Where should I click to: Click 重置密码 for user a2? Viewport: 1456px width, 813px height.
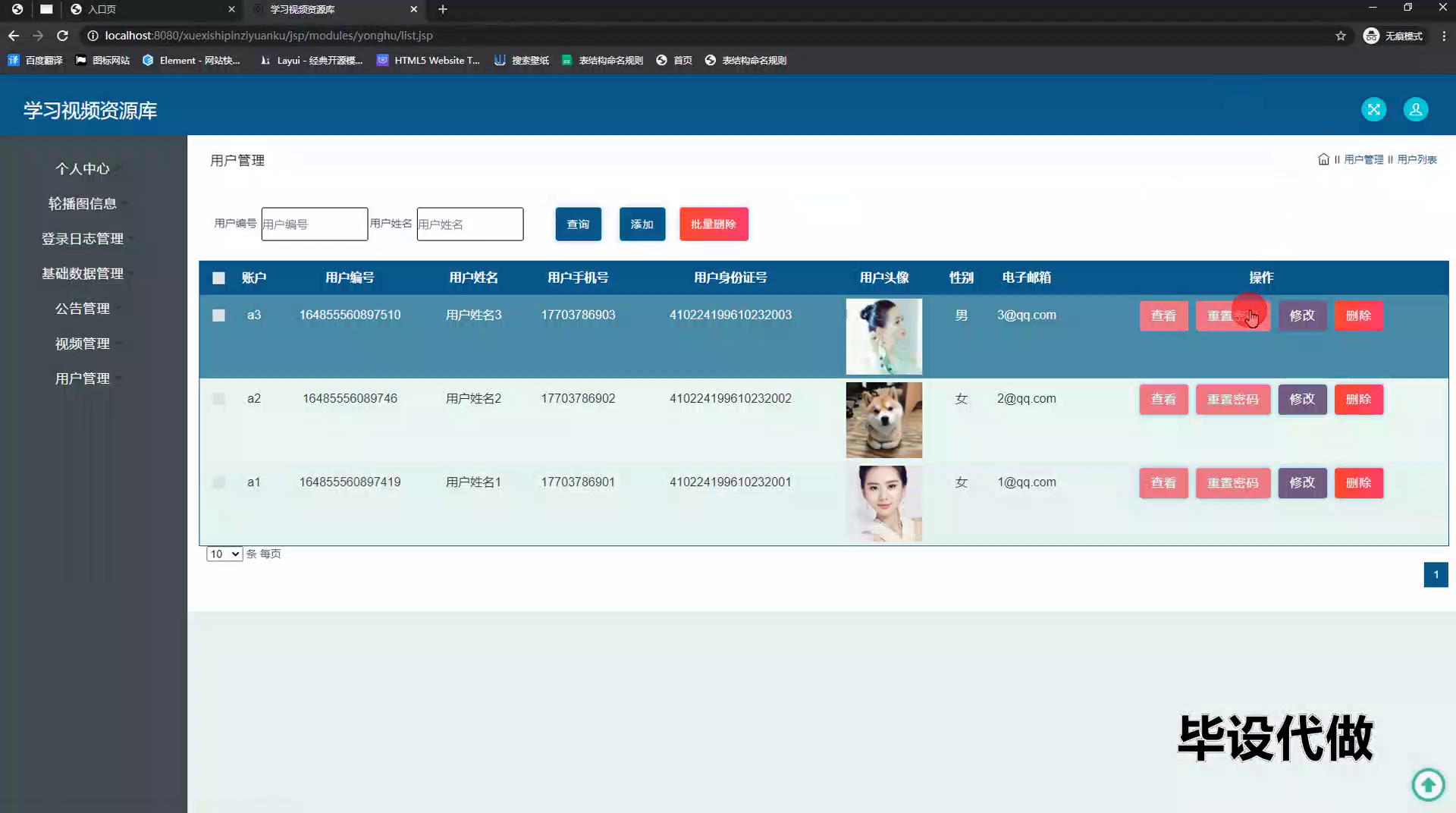[x=1233, y=399]
